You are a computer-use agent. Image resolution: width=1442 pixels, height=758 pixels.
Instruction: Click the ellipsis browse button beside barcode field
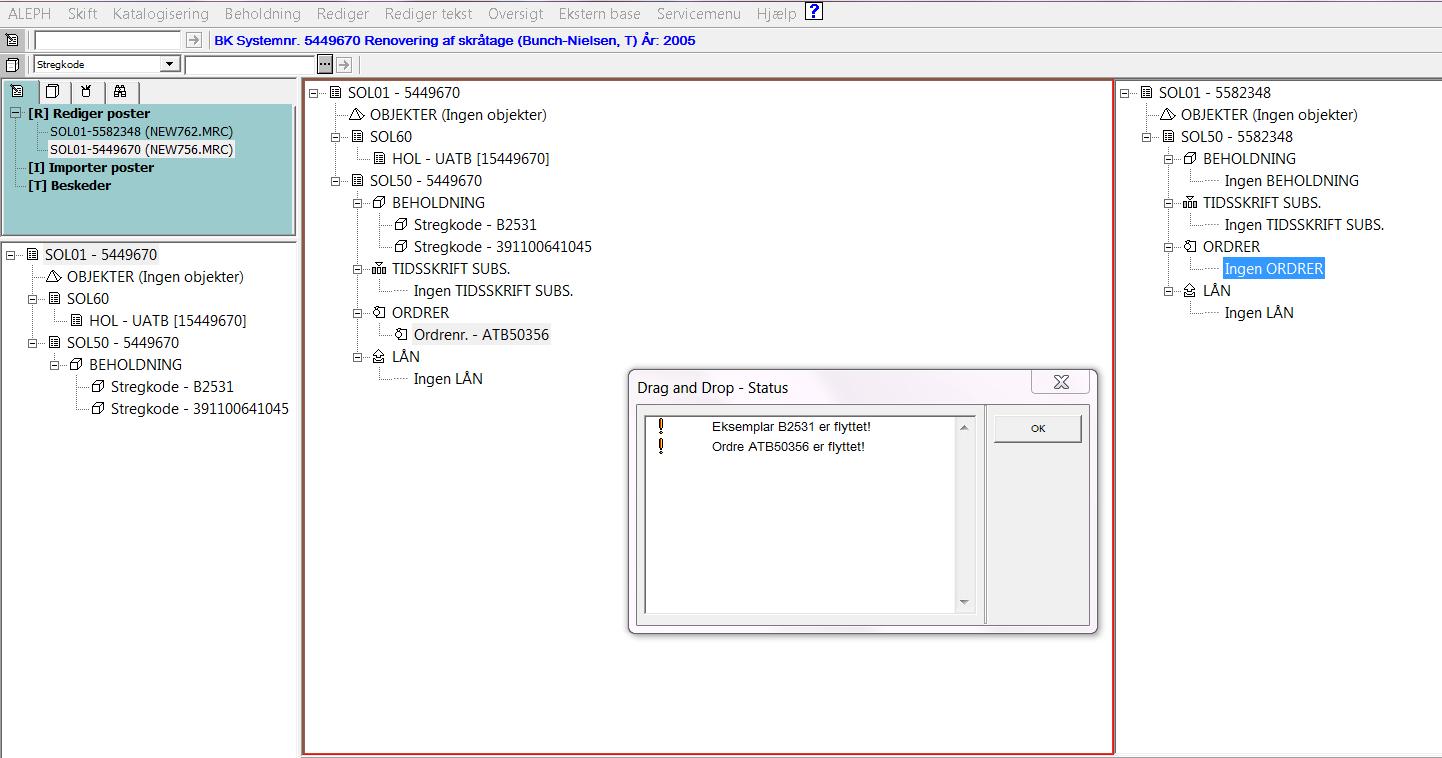point(324,64)
